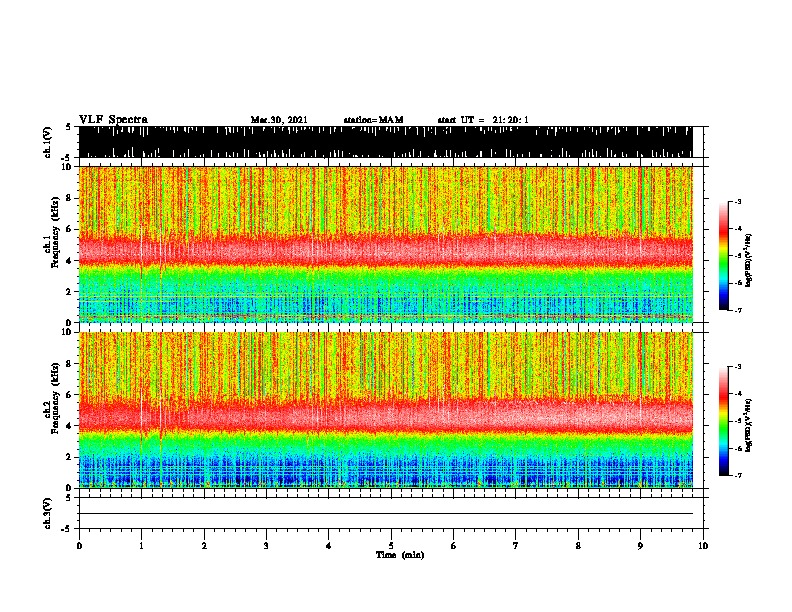Image resolution: width=792 pixels, height=612 pixels.
Task: Click the ch.2 frequency tick "8"
Action: click(x=71, y=364)
